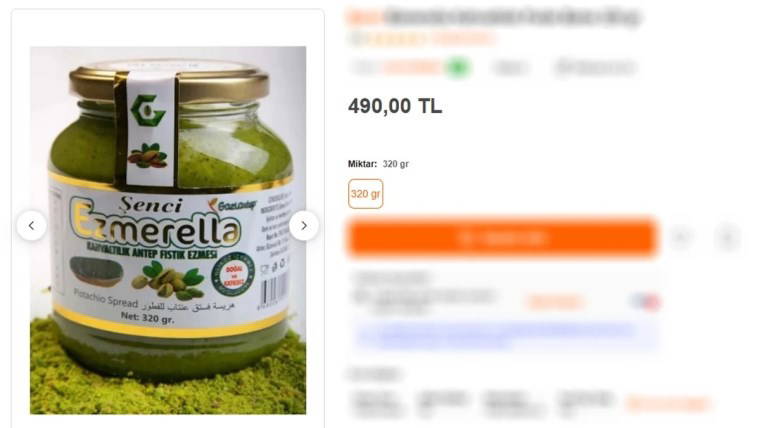The width and height of the screenshot is (760, 428).
Task: Click the blurred product title at top
Action: pos(513,17)
